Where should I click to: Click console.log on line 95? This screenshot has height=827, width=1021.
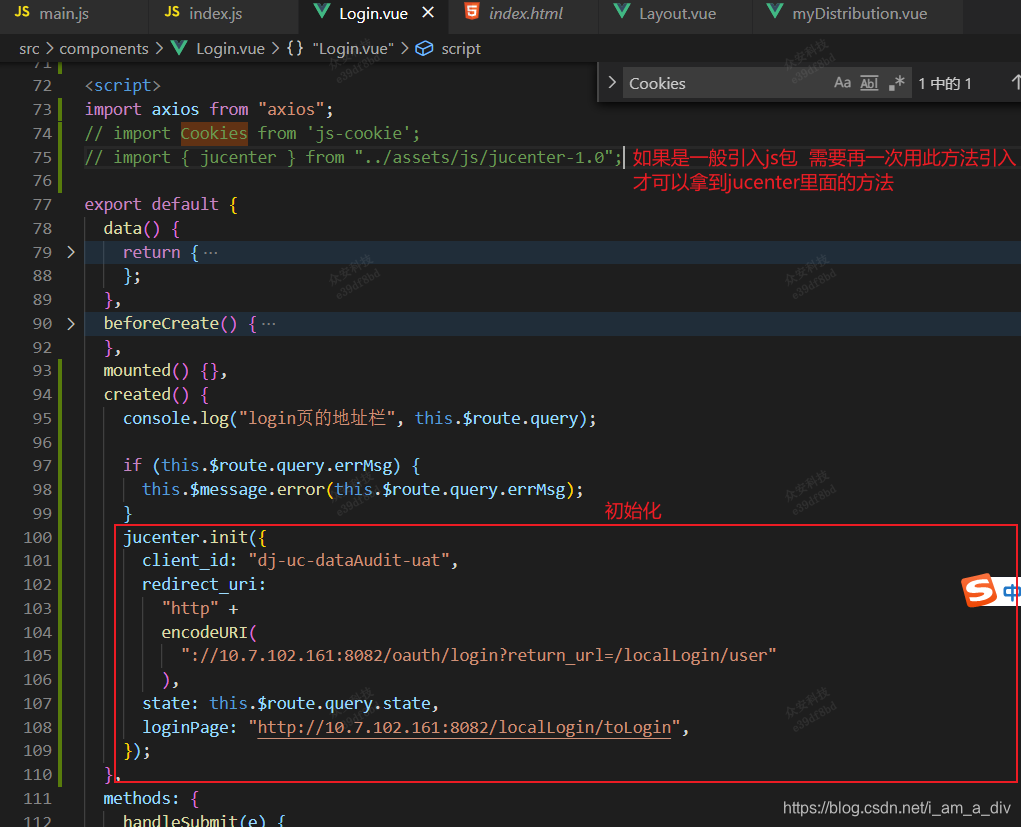[176, 419]
